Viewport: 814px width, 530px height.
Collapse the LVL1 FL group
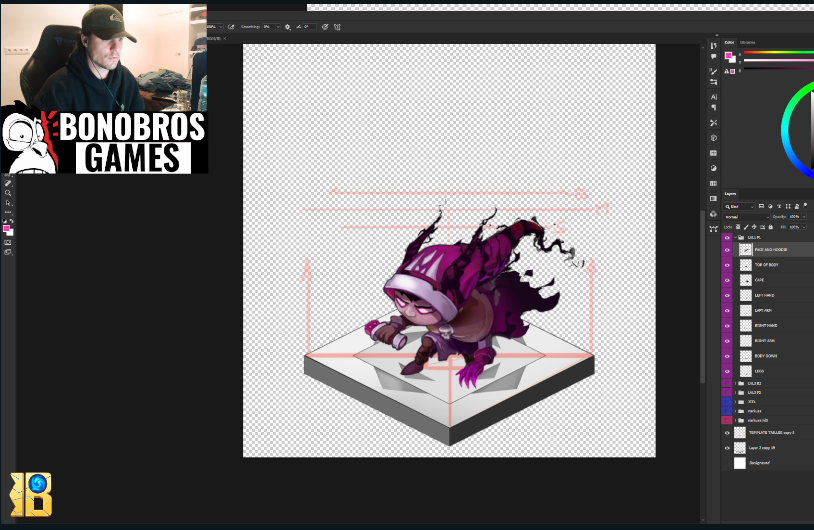pos(735,237)
